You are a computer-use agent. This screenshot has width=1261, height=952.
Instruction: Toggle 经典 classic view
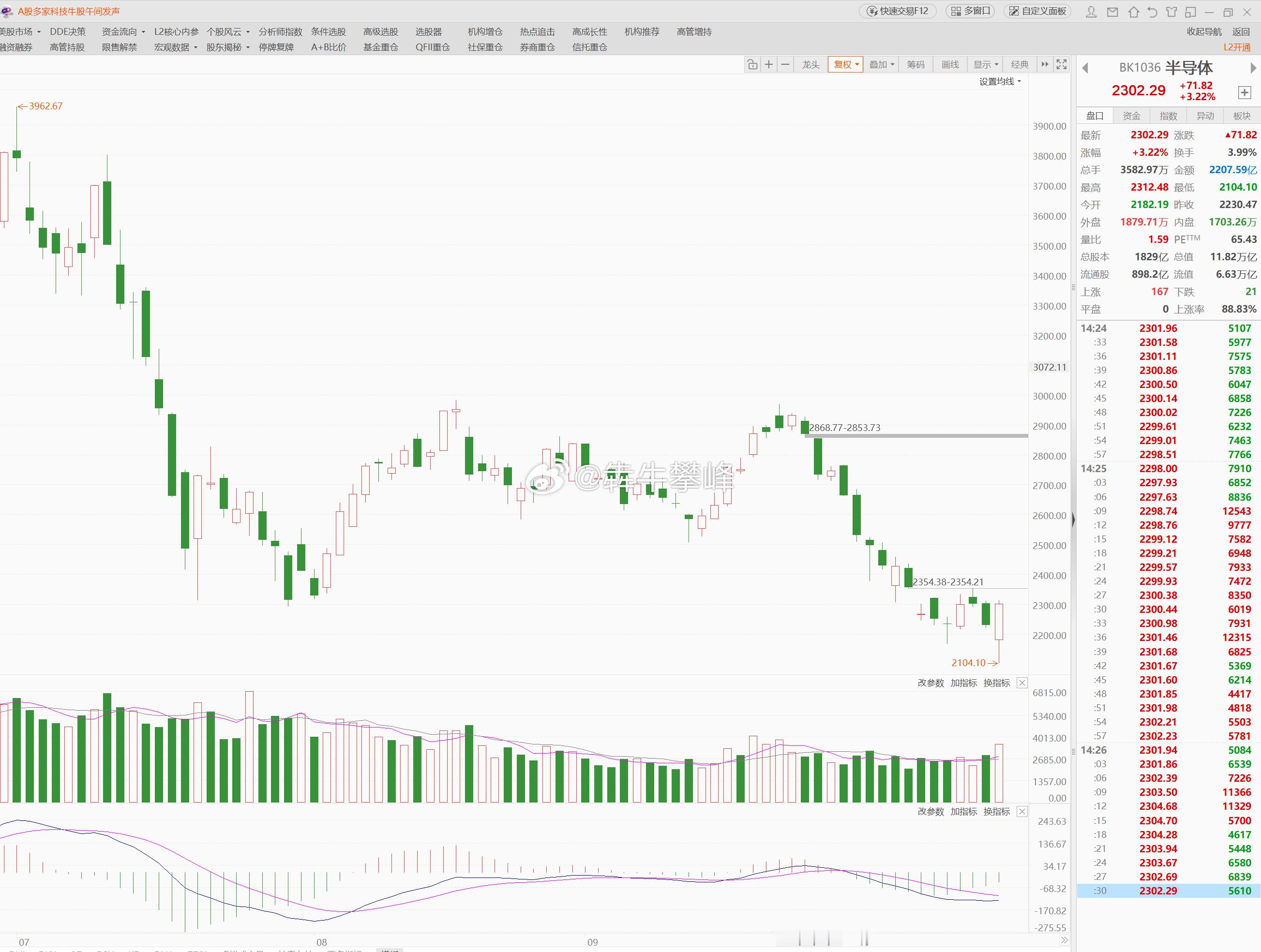(1019, 64)
